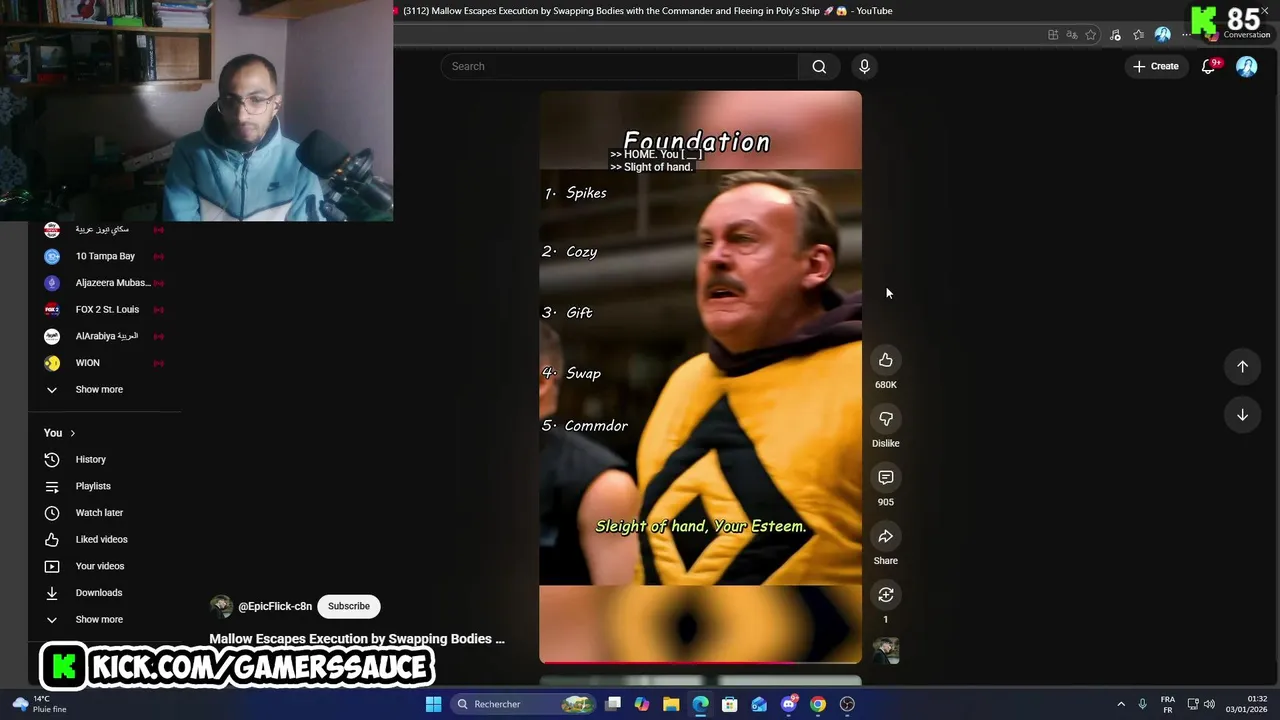
Task: Expand the You section chevron
Action: tap(72, 433)
